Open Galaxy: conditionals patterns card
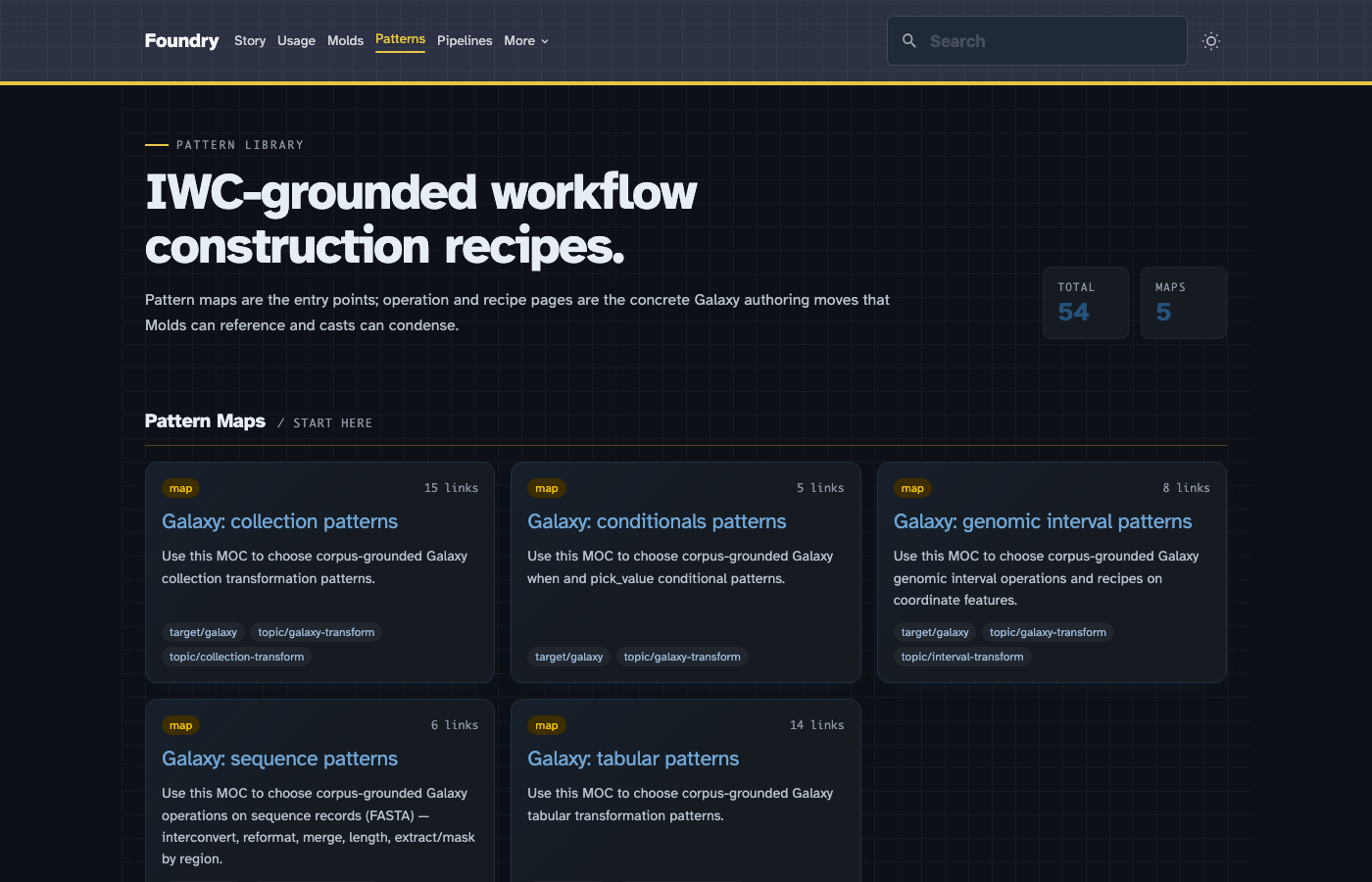This screenshot has height=882, width=1372. click(686, 572)
